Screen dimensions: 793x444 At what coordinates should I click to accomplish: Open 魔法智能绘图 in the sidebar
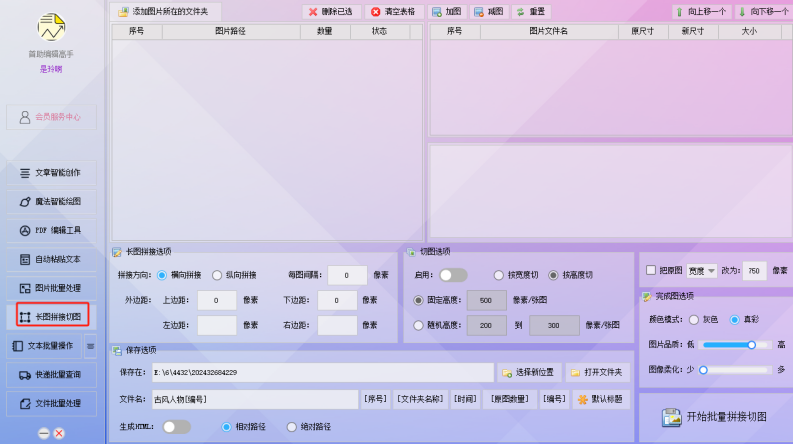point(51,202)
